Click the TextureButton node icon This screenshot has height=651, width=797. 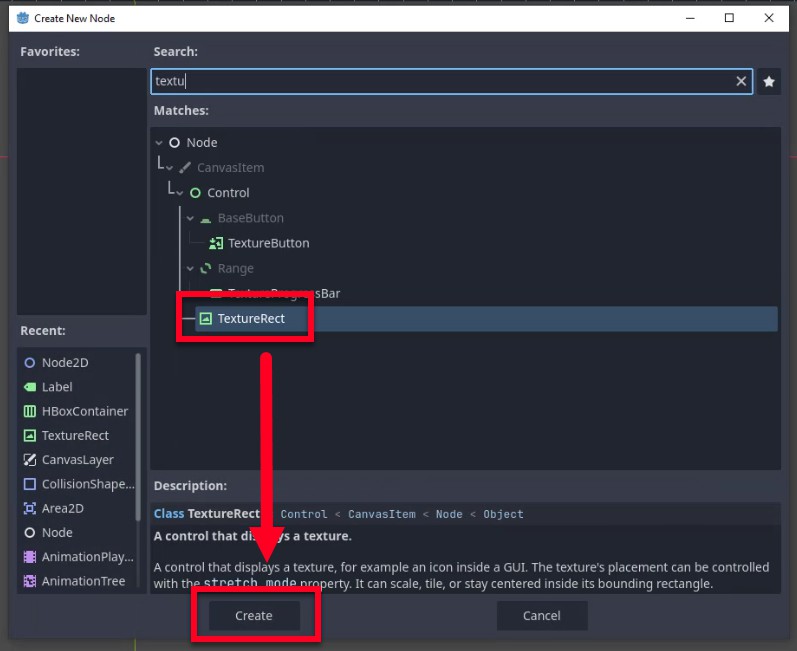click(216, 243)
